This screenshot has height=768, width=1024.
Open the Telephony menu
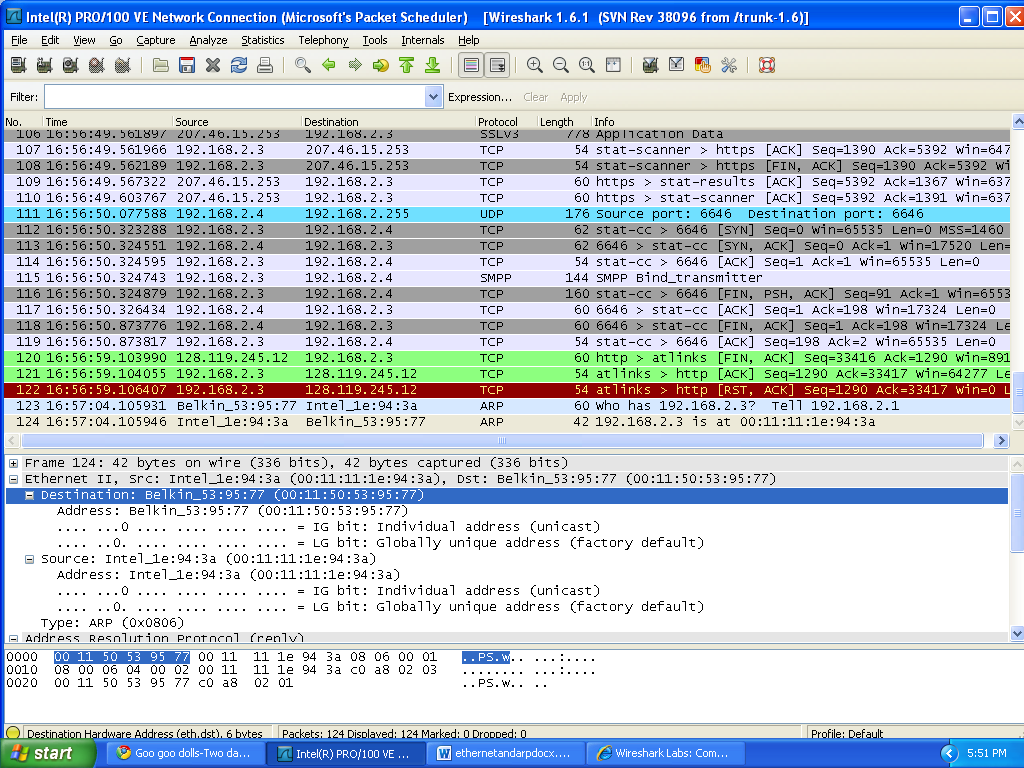coord(323,40)
